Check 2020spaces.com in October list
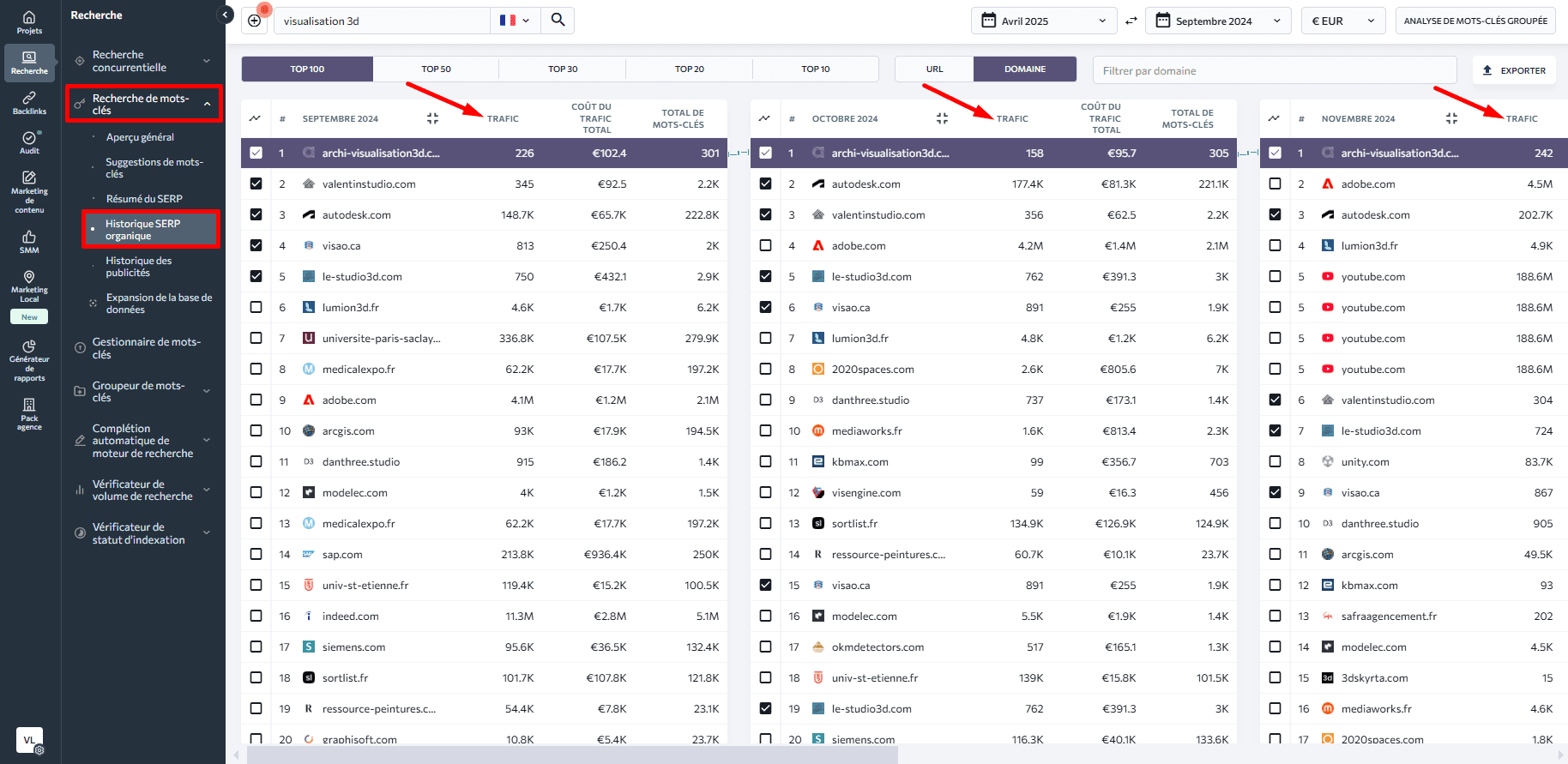Image resolution: width=1568 pixels, height=764 pixels. pos(765,369)
